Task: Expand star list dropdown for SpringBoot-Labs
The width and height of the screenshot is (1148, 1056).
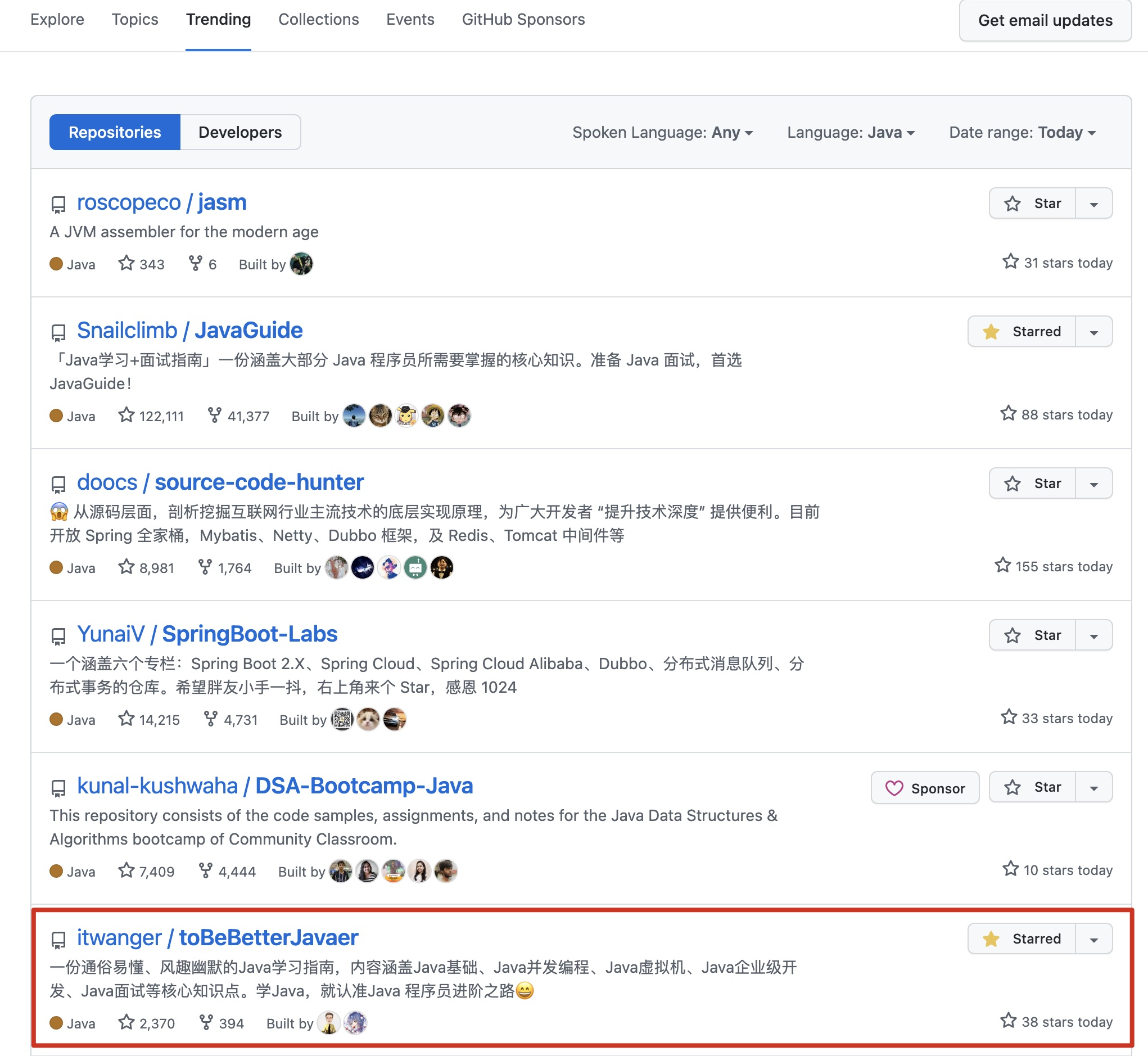Action: point(1093,635)
